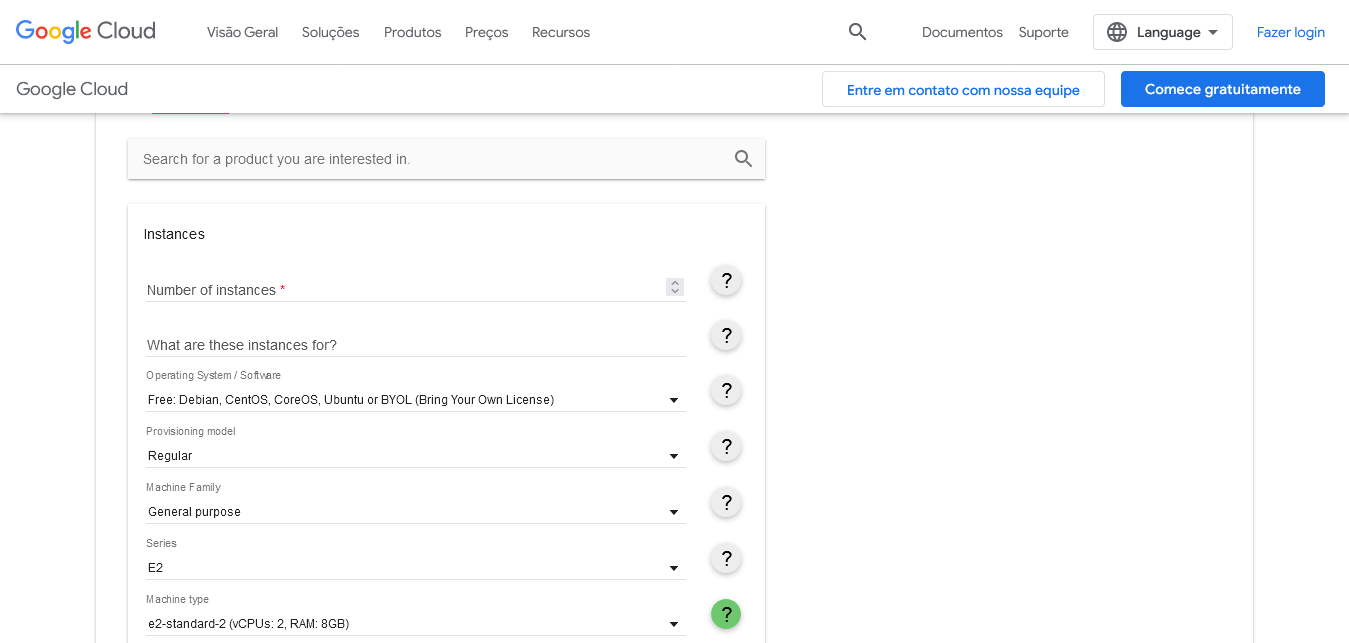Click Google Cloud text in sub-header
This screenshot has height=643, width=1349.
click(72, 89)
